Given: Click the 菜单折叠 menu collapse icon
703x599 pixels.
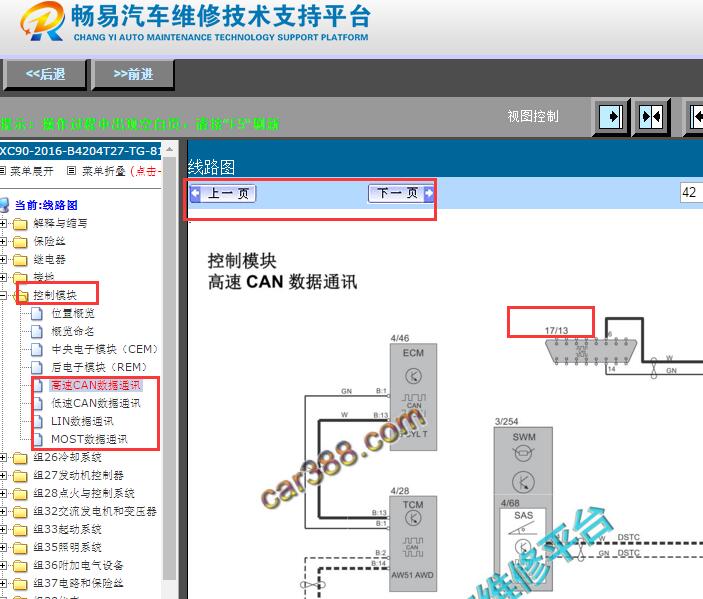Looking at the screenshot, I should point(71,171).
